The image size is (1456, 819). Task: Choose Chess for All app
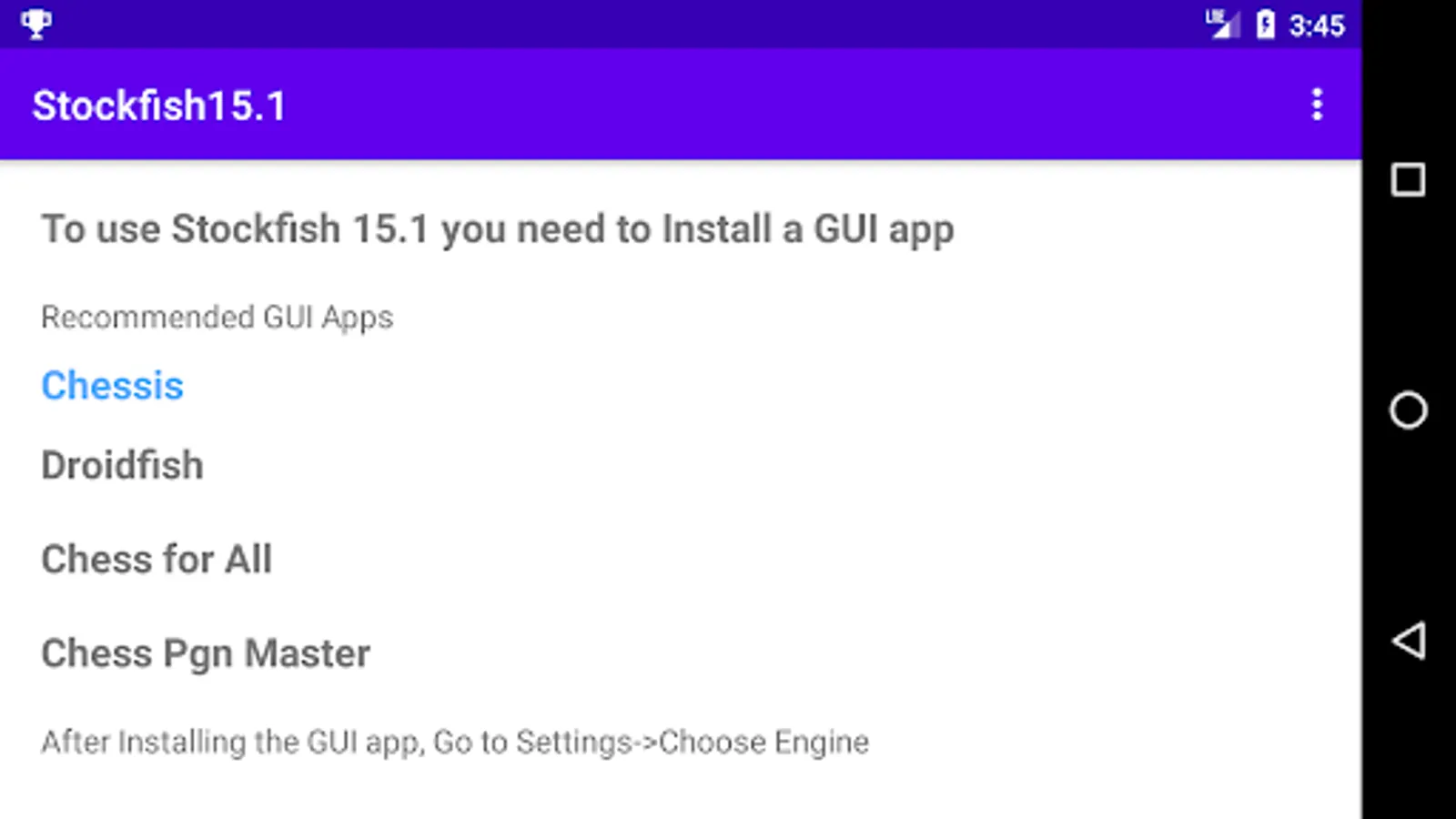[157, 559]
